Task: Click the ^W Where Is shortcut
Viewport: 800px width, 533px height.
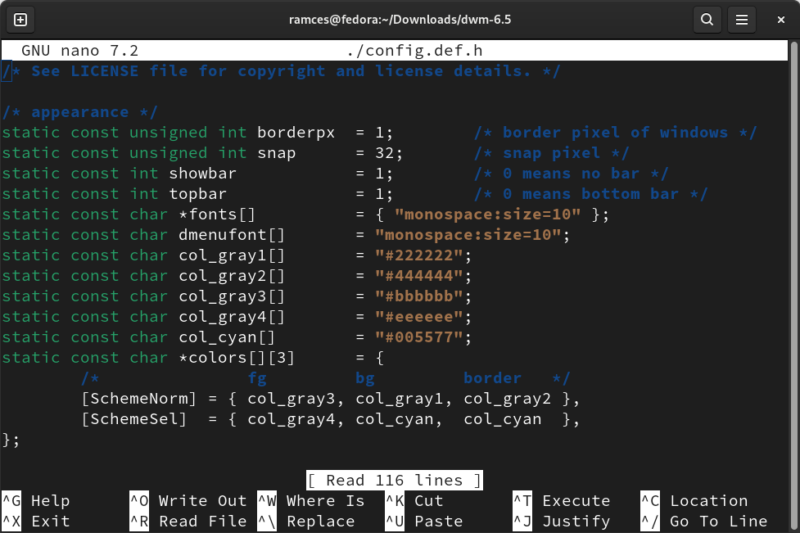Action: click(x=311, y=501)
